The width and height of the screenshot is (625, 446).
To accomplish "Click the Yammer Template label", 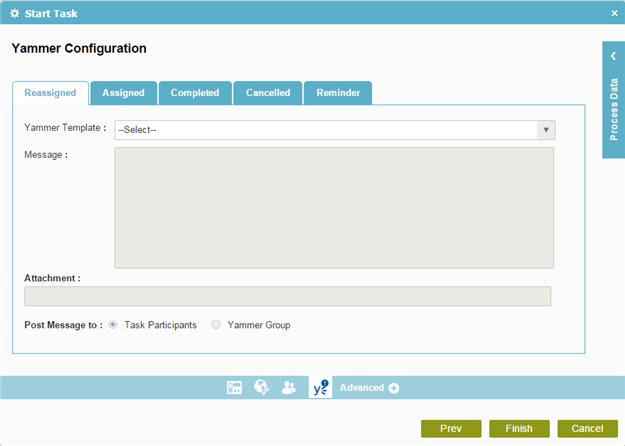I will click(x=65, y=128).
